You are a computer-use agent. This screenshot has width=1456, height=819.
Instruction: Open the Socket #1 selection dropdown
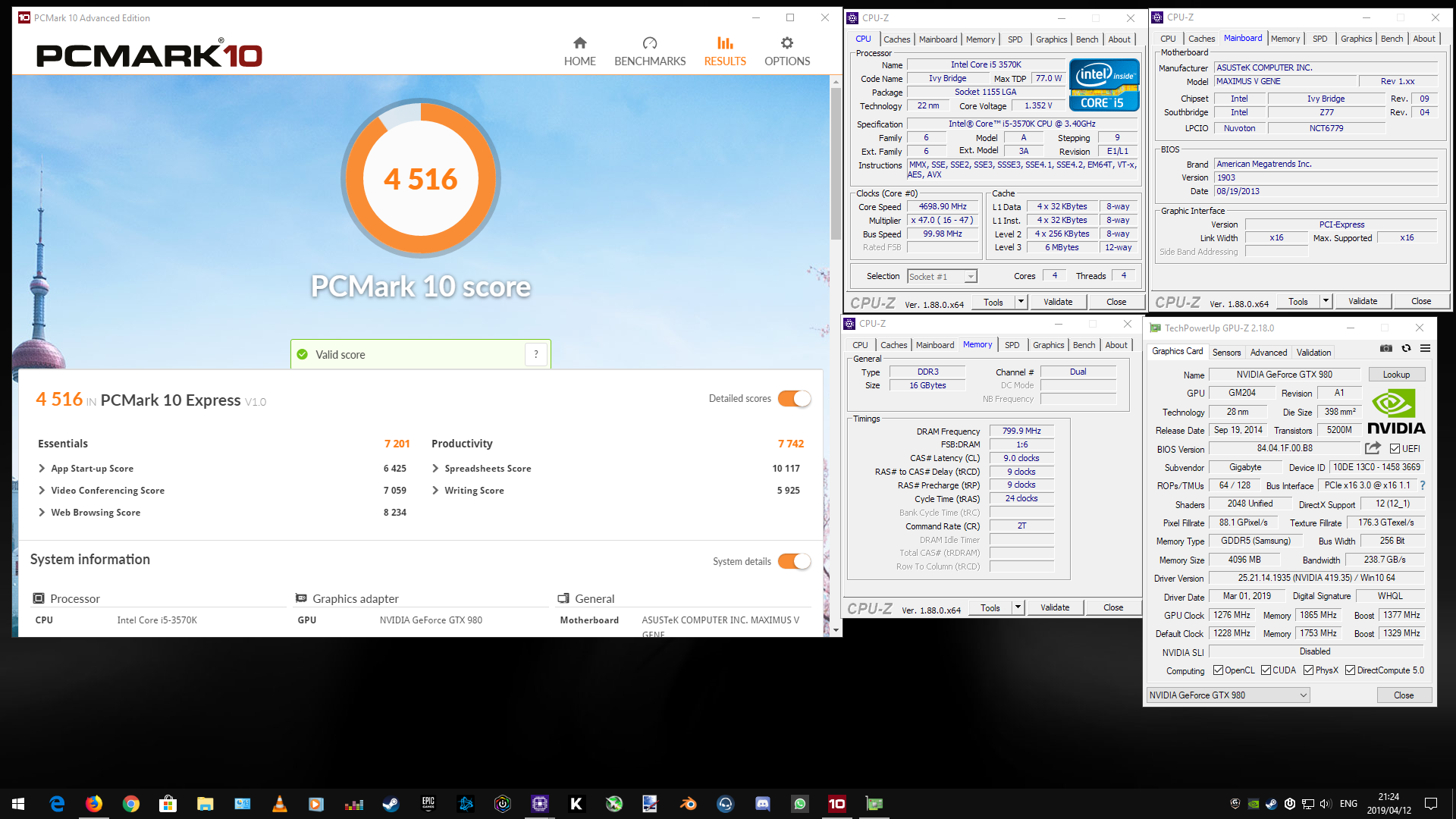click(943, 277)
